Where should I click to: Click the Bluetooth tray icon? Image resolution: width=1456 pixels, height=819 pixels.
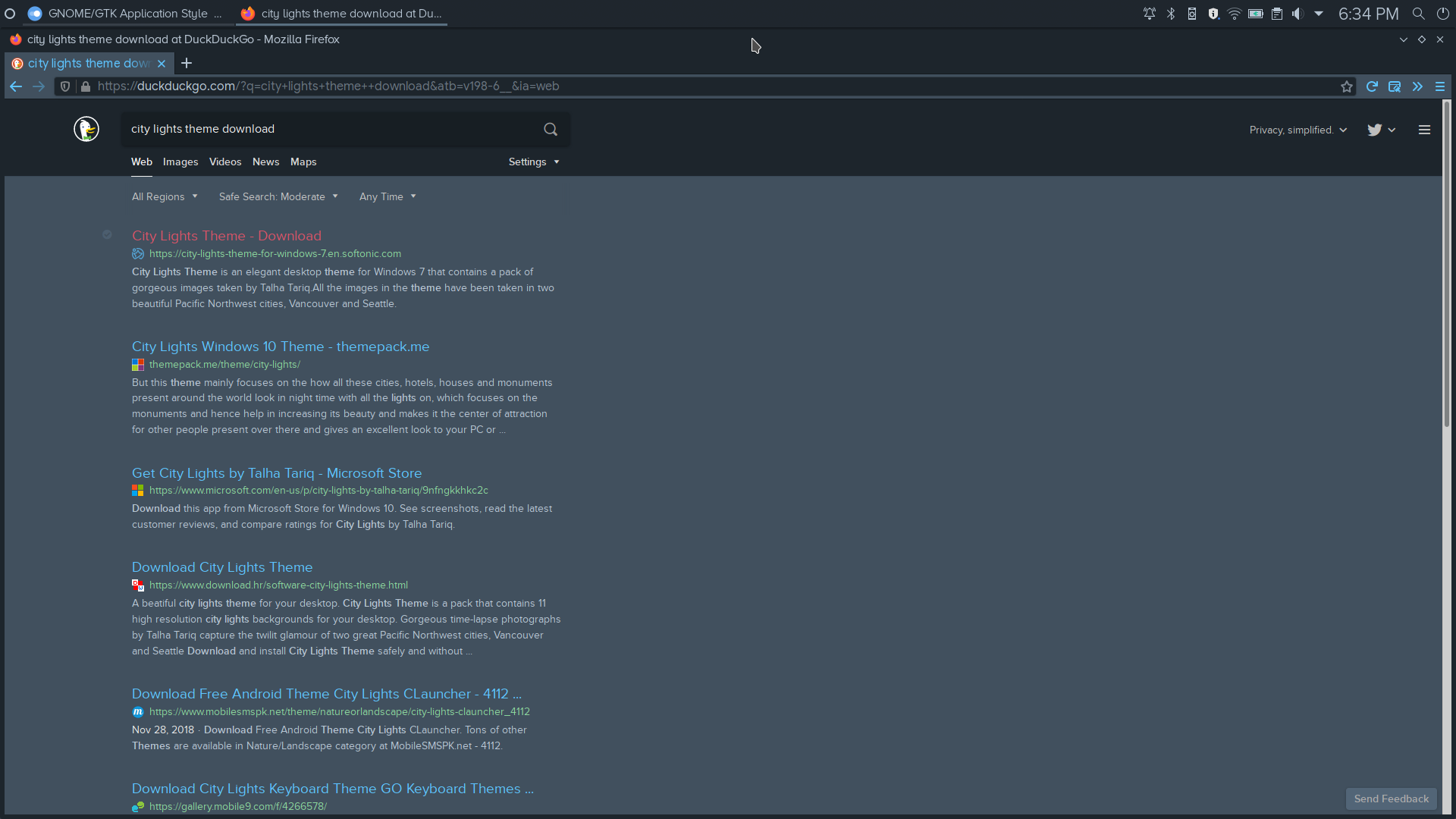pyautogui.click(x=1171, y=14)
